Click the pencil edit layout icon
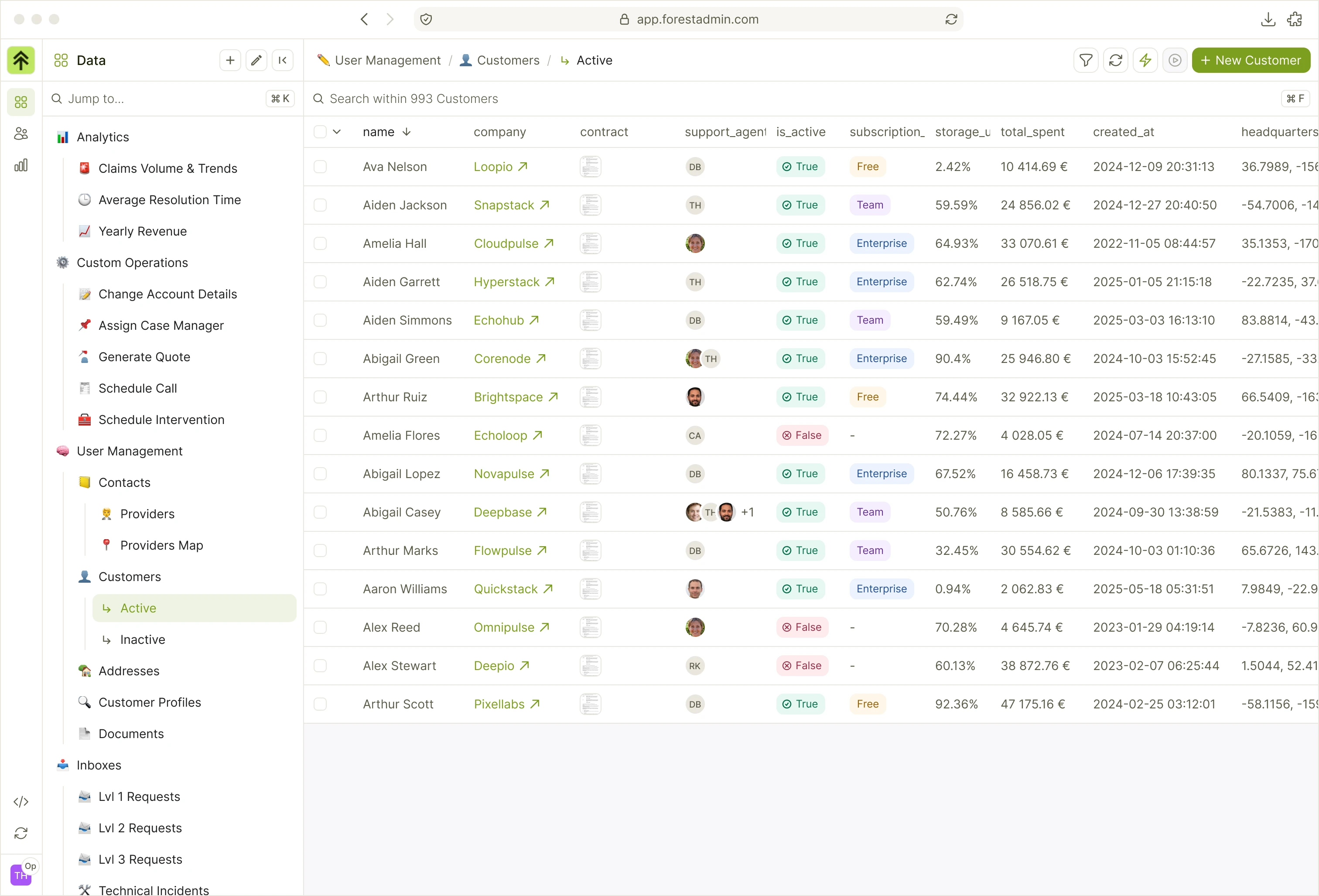The image size is (1319, 896). tap(256, 60)
